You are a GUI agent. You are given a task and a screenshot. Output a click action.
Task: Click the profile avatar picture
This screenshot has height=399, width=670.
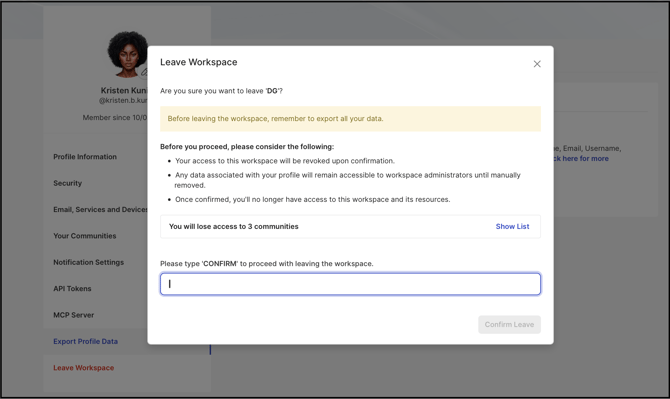(x=127, y=54)
